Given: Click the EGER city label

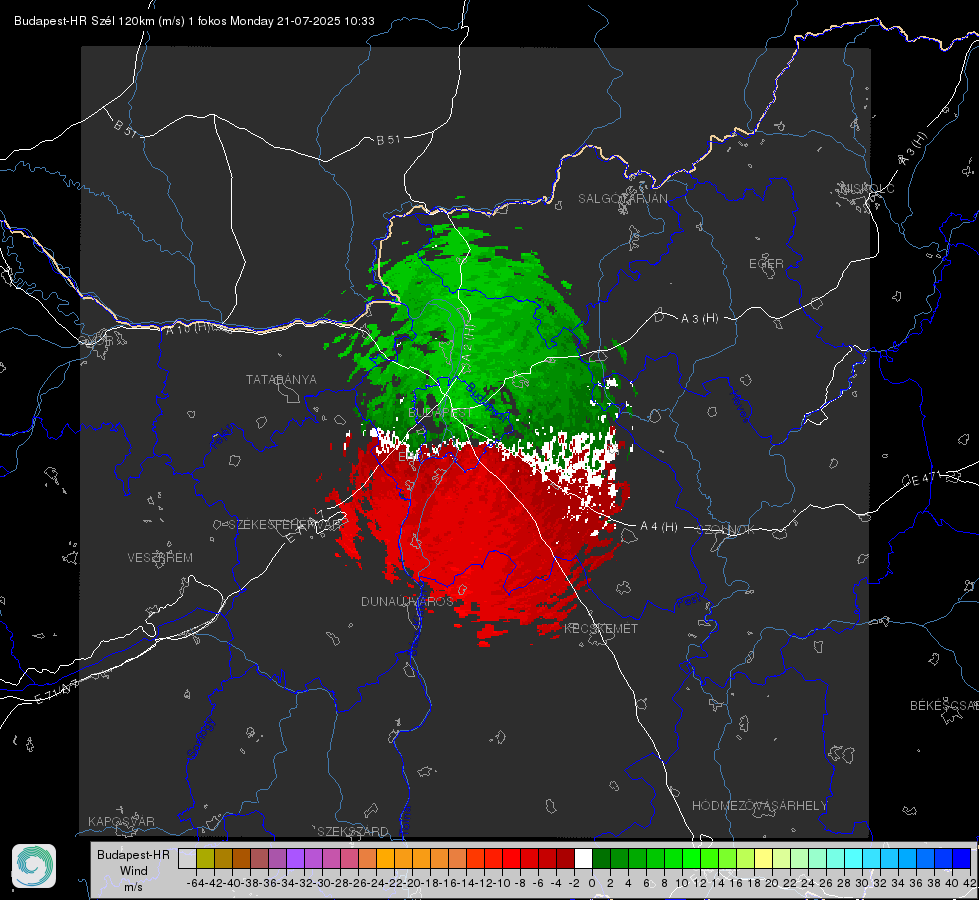Looking at the screenshot, I should [766, 264].
